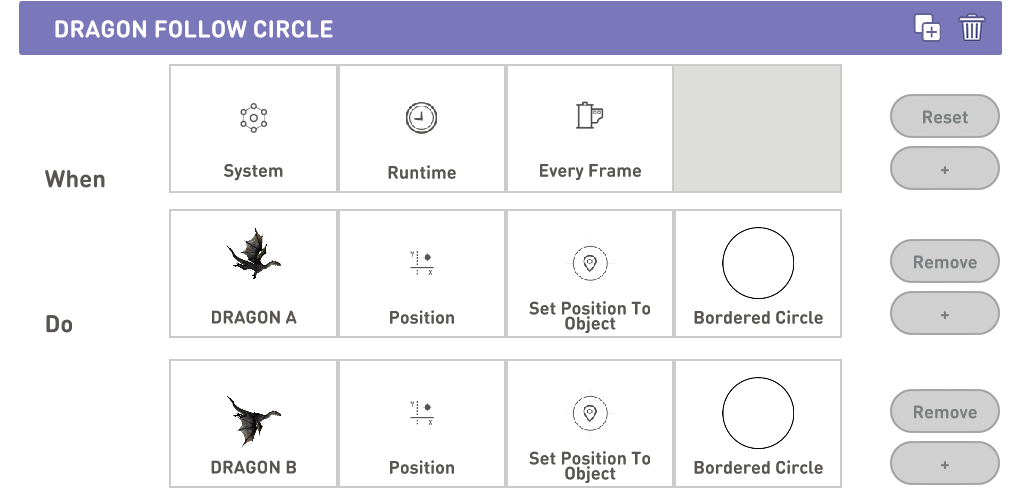Screen dimensions: 1020x502
Task: Select the System condition tile
Action: 253,128
